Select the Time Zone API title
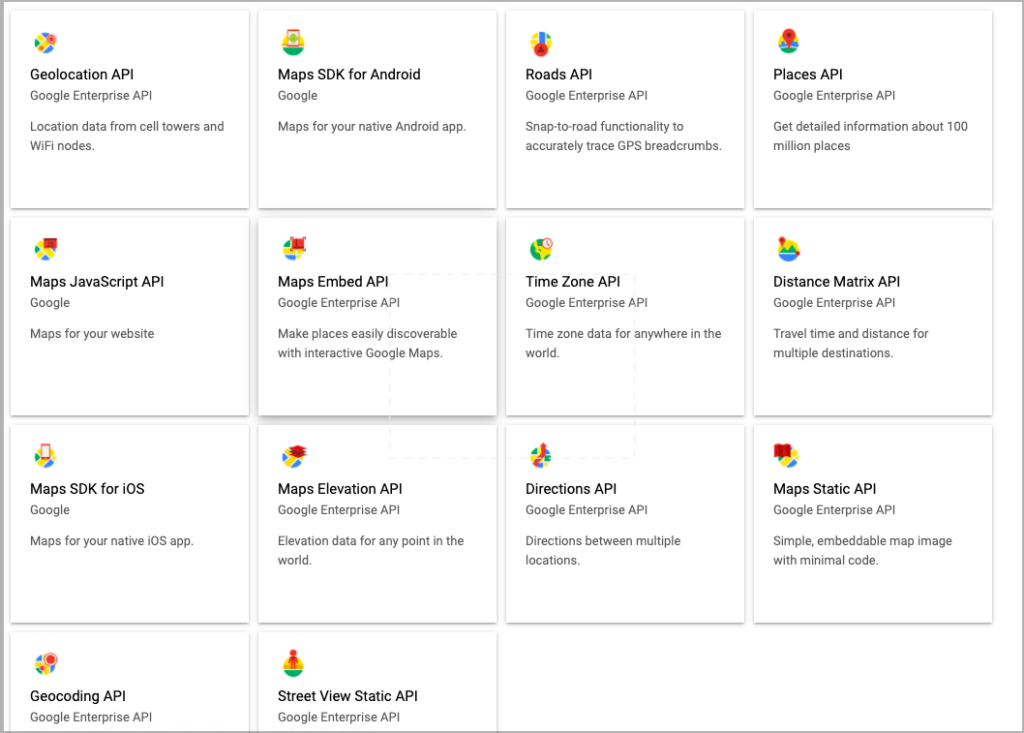 (573, 282)
